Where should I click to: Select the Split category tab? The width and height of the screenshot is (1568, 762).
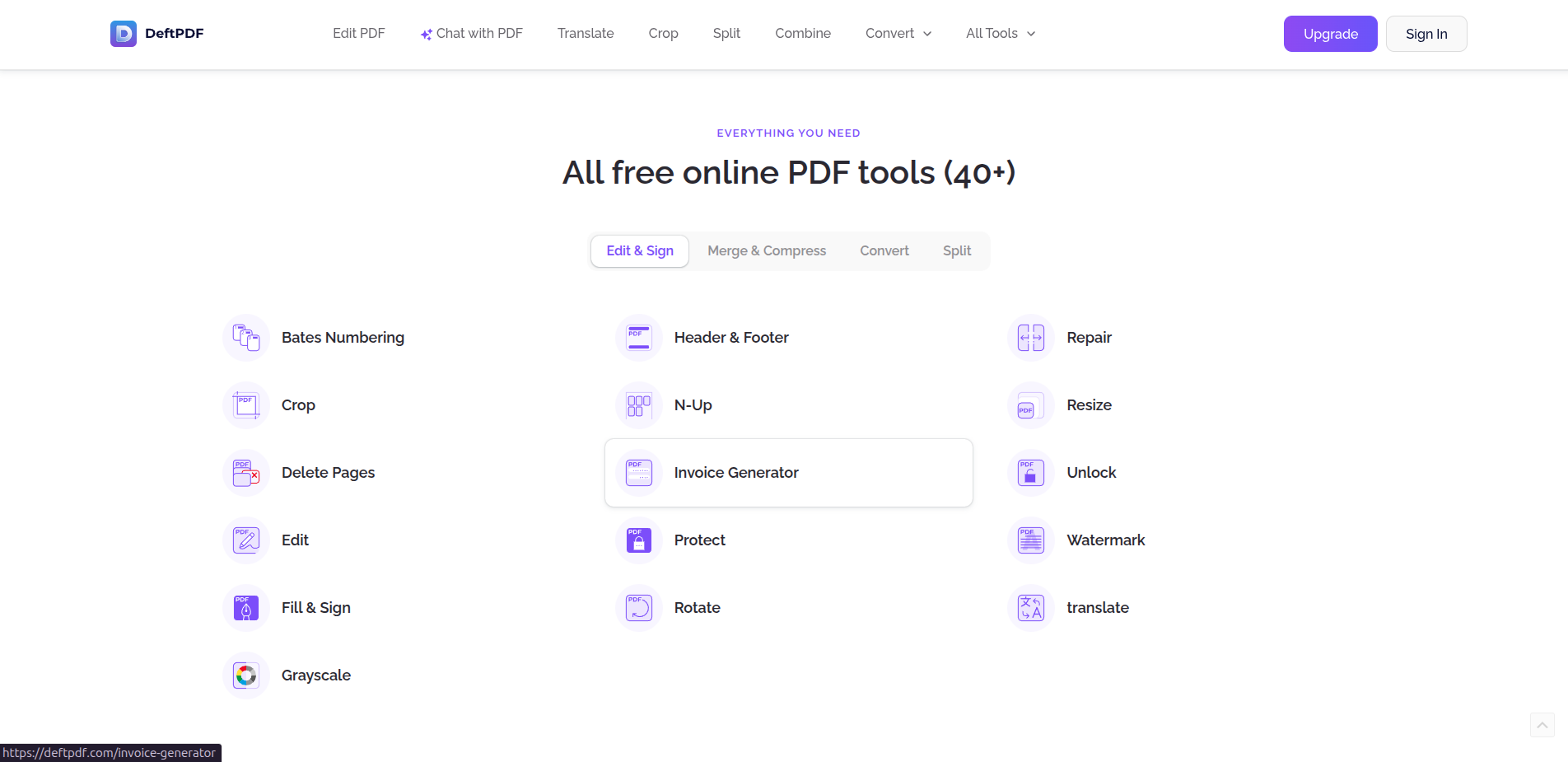pos(956,250)
